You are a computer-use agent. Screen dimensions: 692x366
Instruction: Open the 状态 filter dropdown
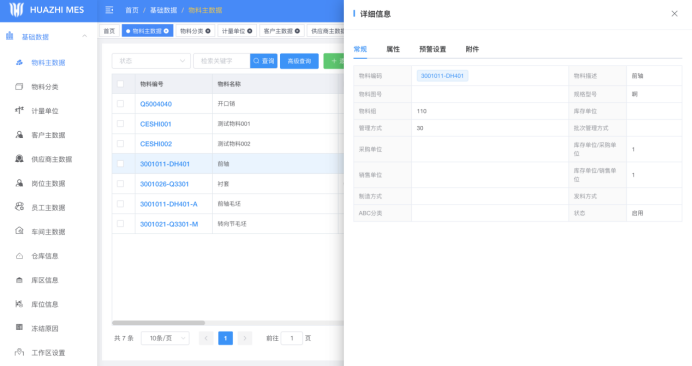[151, 61]
